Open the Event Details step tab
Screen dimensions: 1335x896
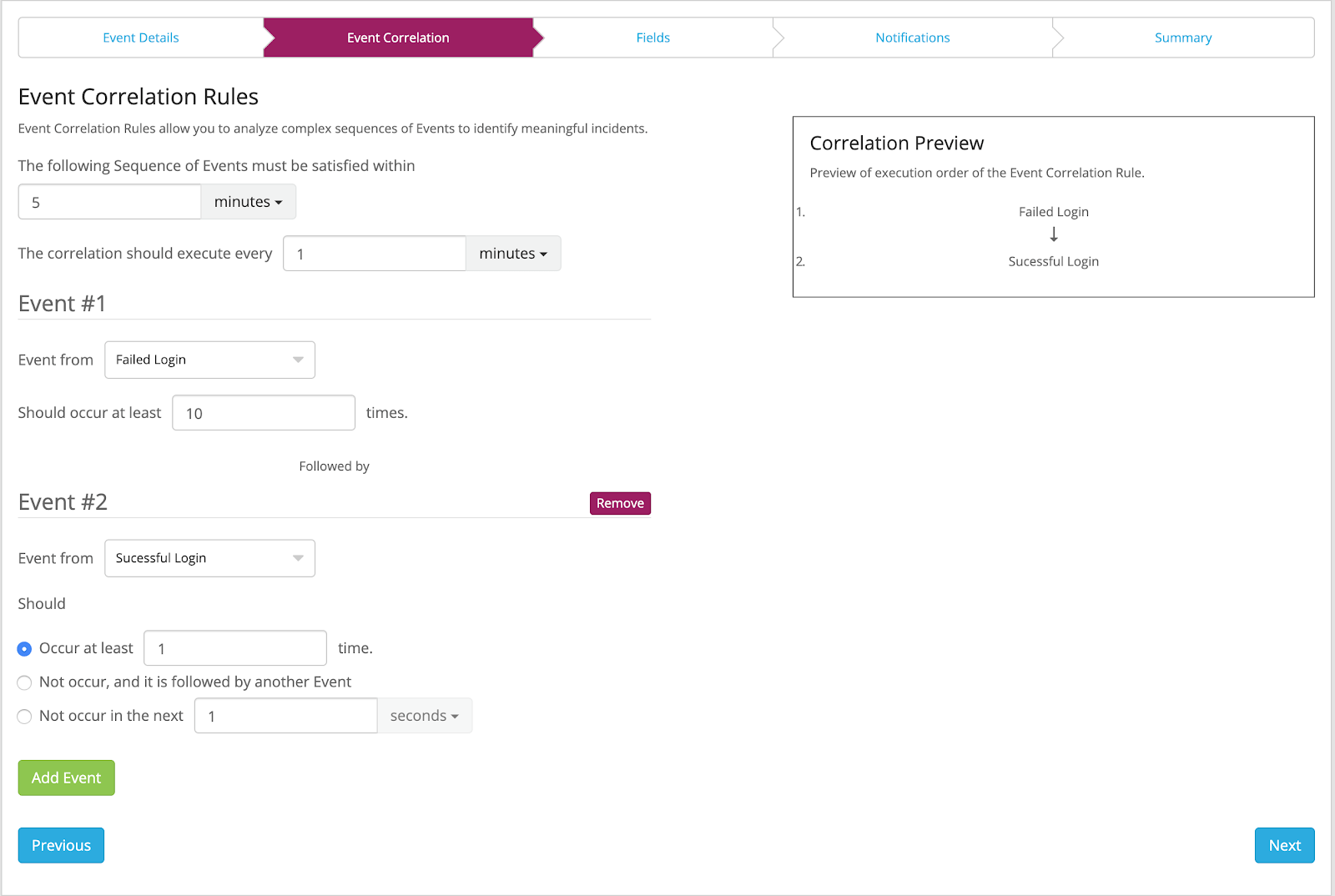click(x=141, y=38)
